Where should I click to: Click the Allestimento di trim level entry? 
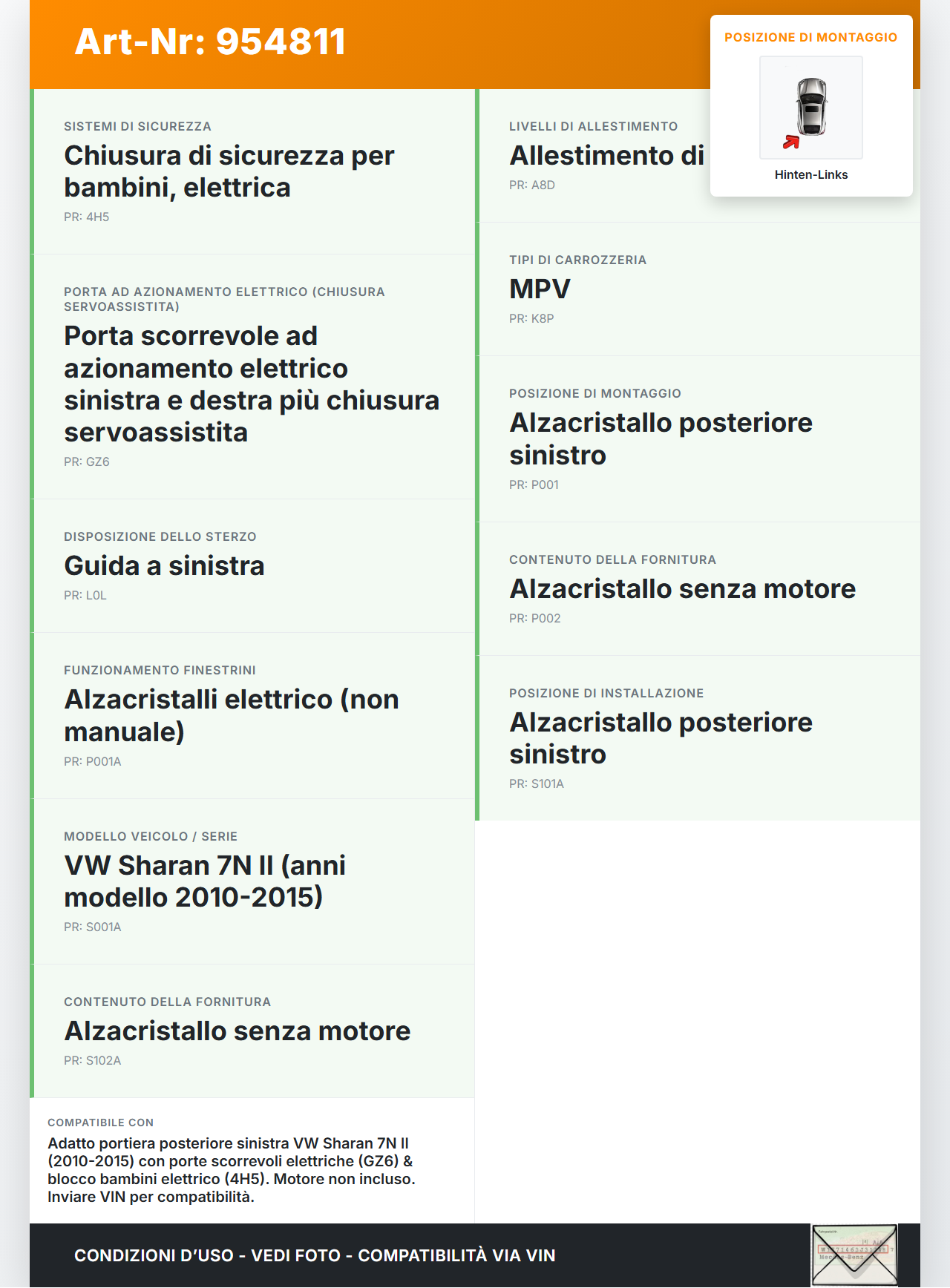point(606,156)
